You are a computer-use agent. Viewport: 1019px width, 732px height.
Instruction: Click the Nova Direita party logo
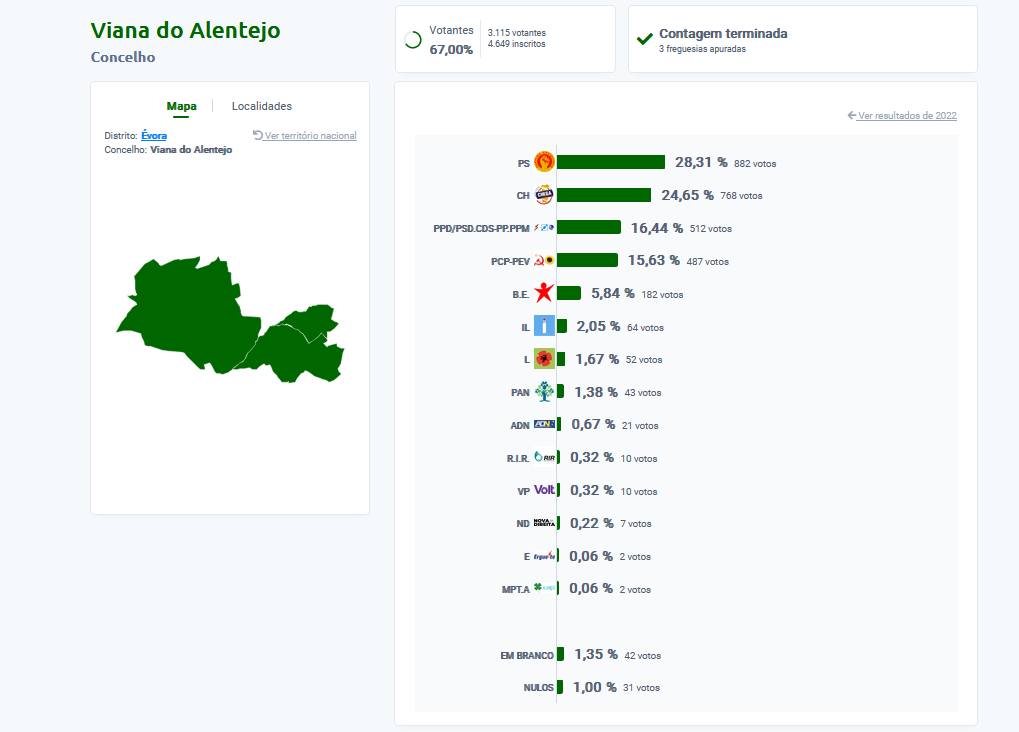(x=544, y=523)
